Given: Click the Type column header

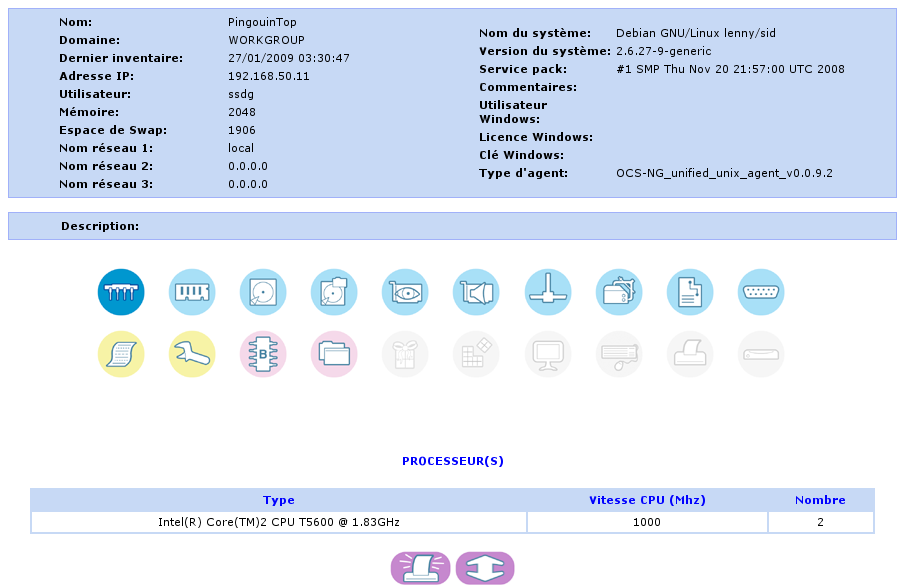Looking at the screenshot, I should click(x=278, y=500).
